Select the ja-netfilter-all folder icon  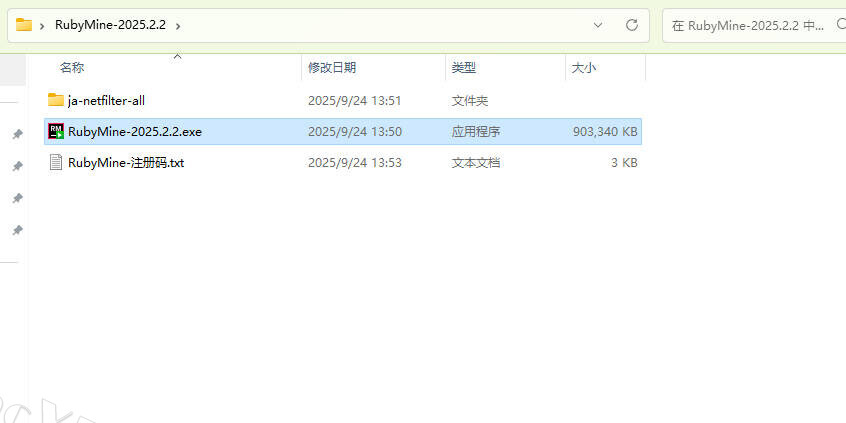pos(56,100)
